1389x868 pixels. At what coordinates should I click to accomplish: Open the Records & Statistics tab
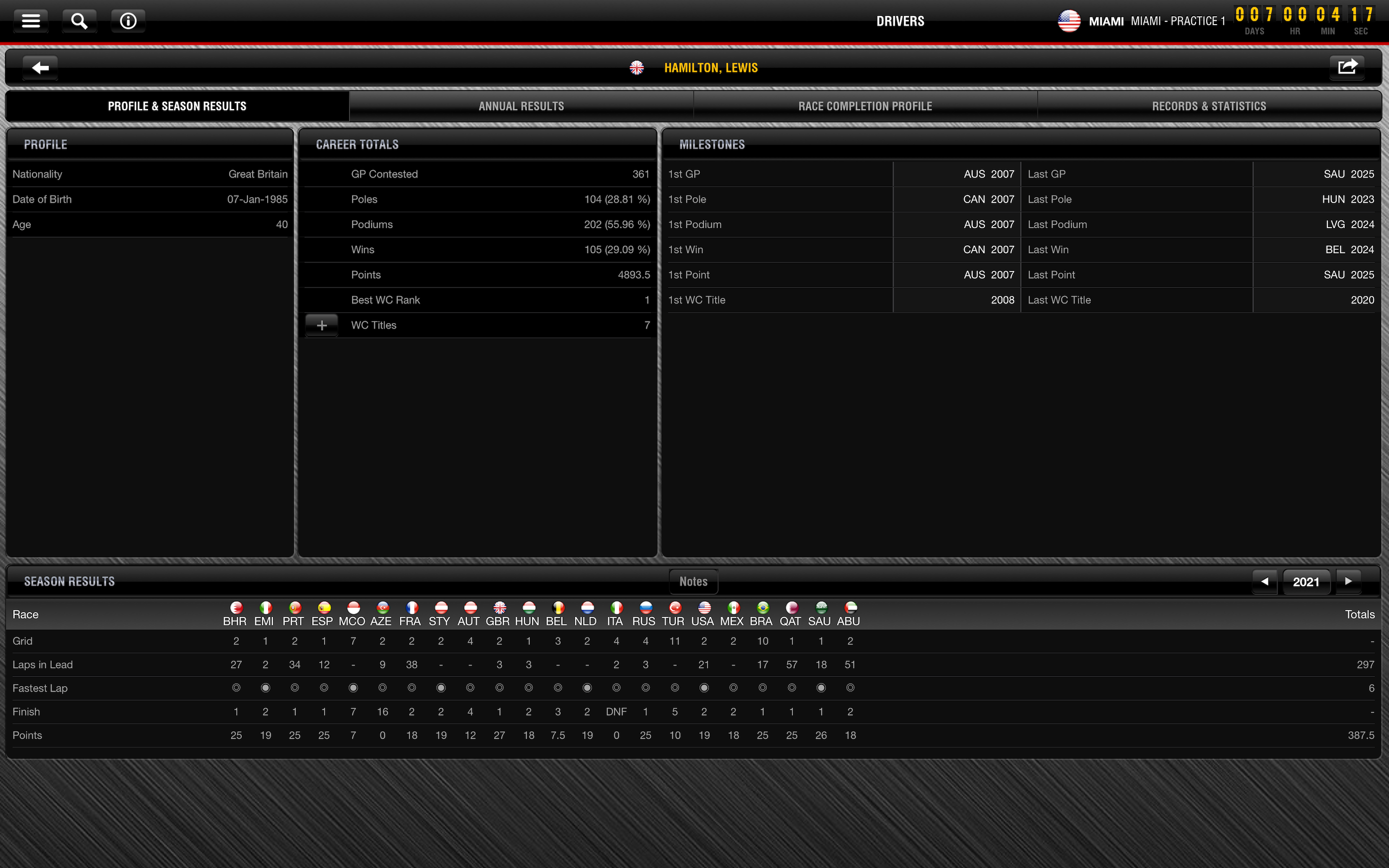[1209, 106]
